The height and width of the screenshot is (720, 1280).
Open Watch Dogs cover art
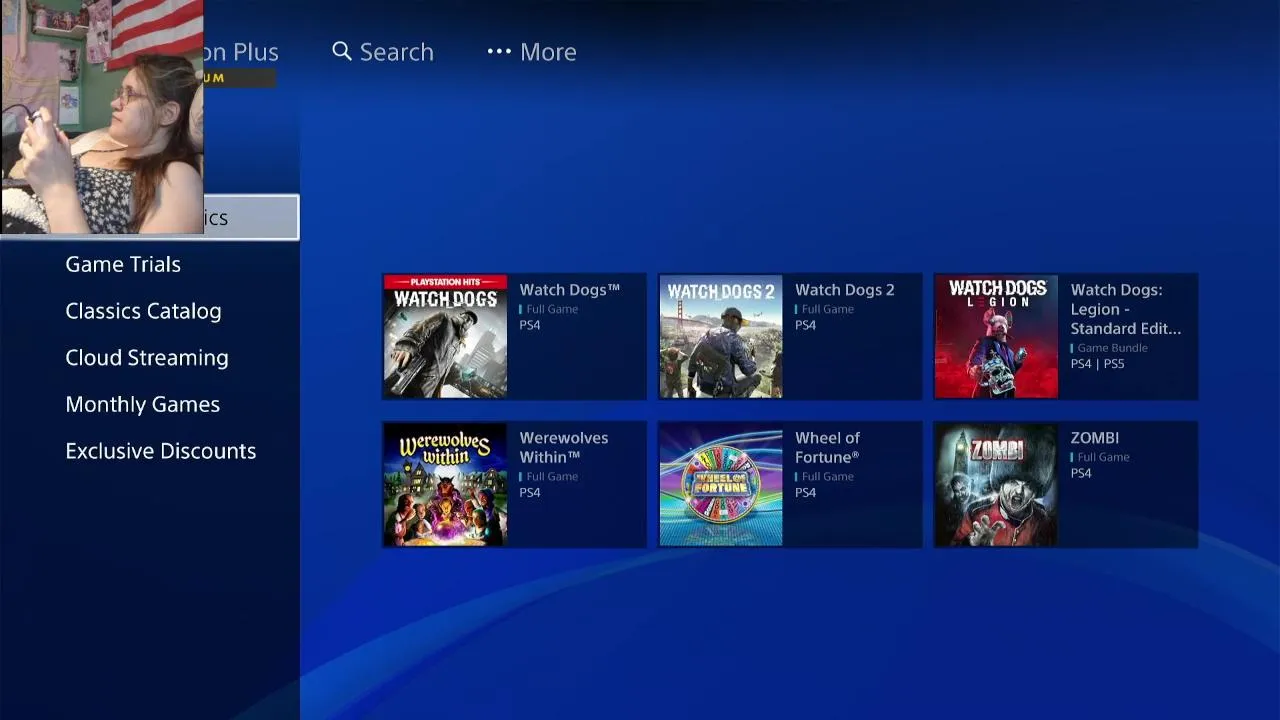pos(445,336)
